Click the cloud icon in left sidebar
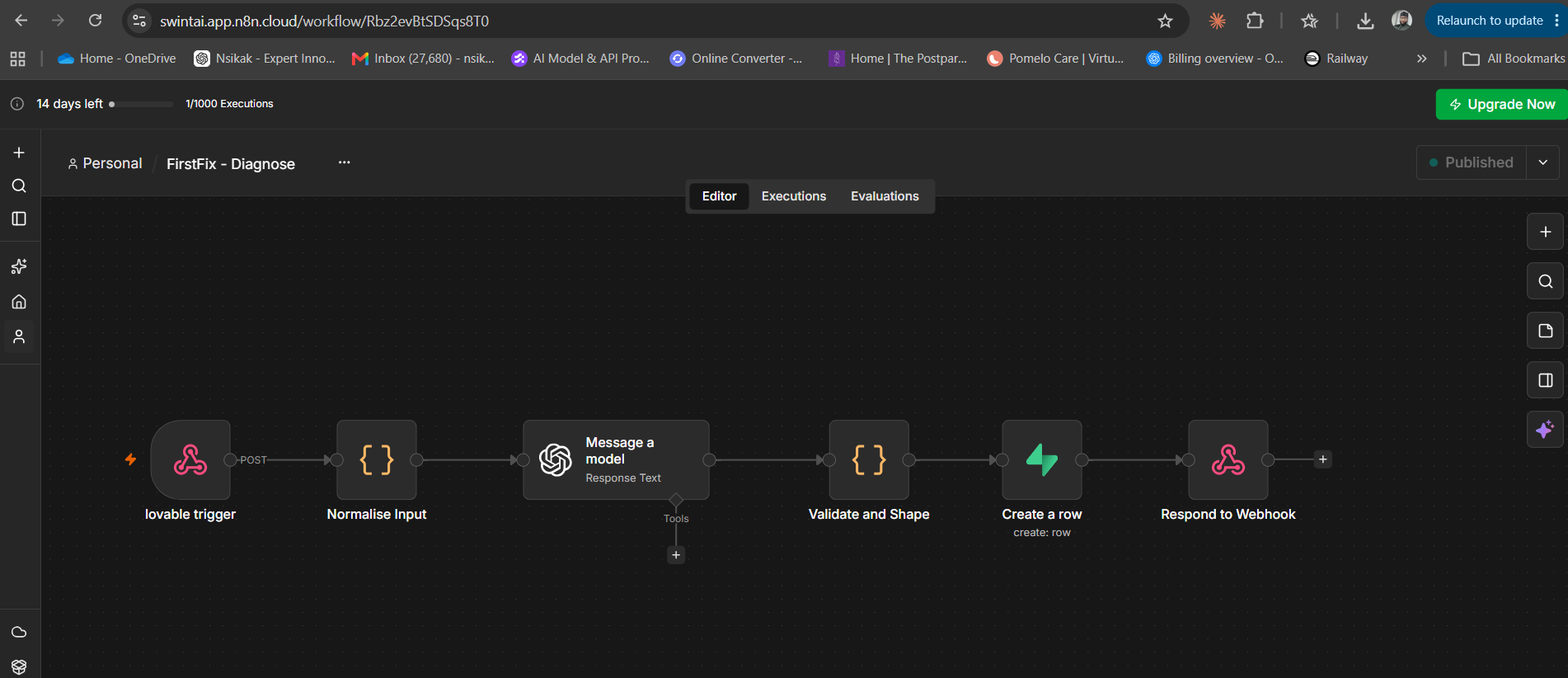1568x678 pixels. 19,632
